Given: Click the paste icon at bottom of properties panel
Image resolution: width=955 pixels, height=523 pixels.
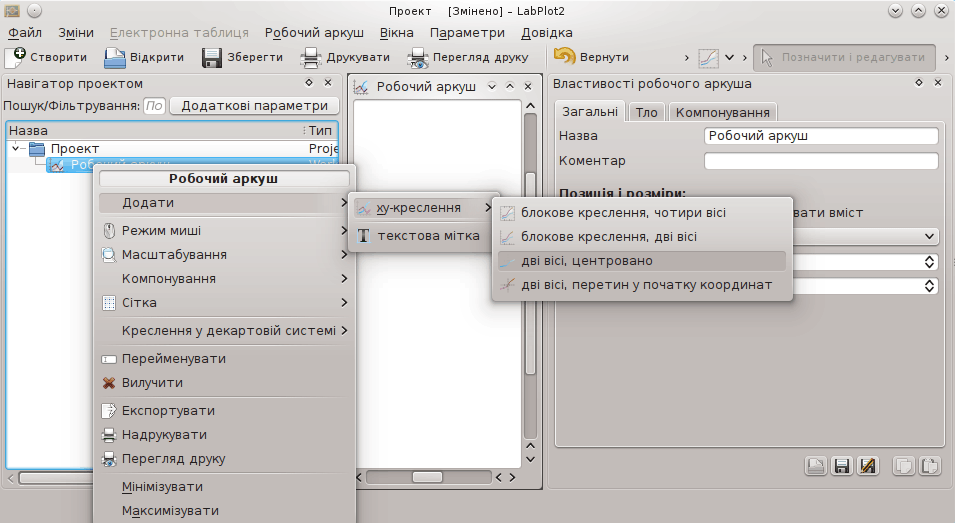Looking at the screenshot, I should point(930,465).
